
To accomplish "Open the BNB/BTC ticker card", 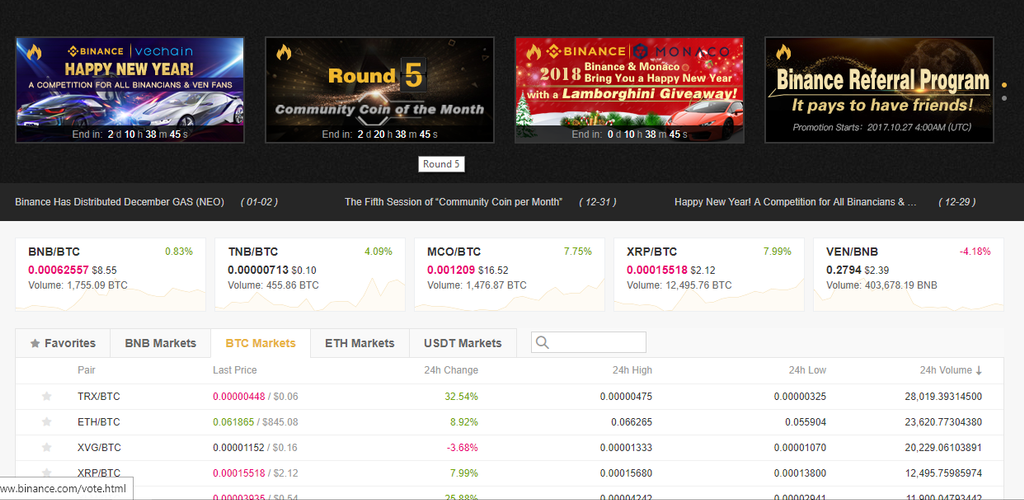I will (110, 274).
